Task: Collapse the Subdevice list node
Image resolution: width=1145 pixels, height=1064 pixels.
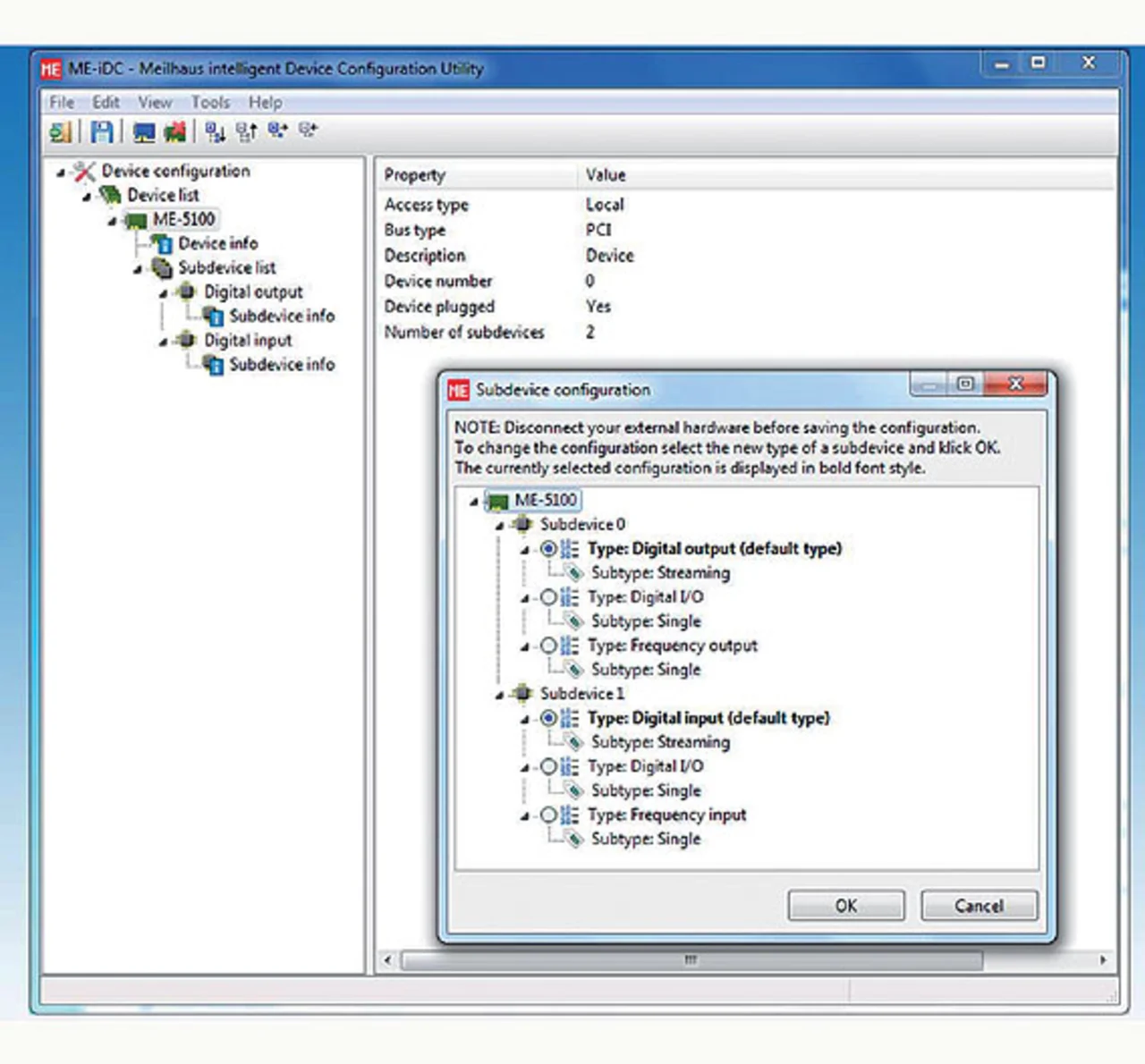Action: click(138, 269)
